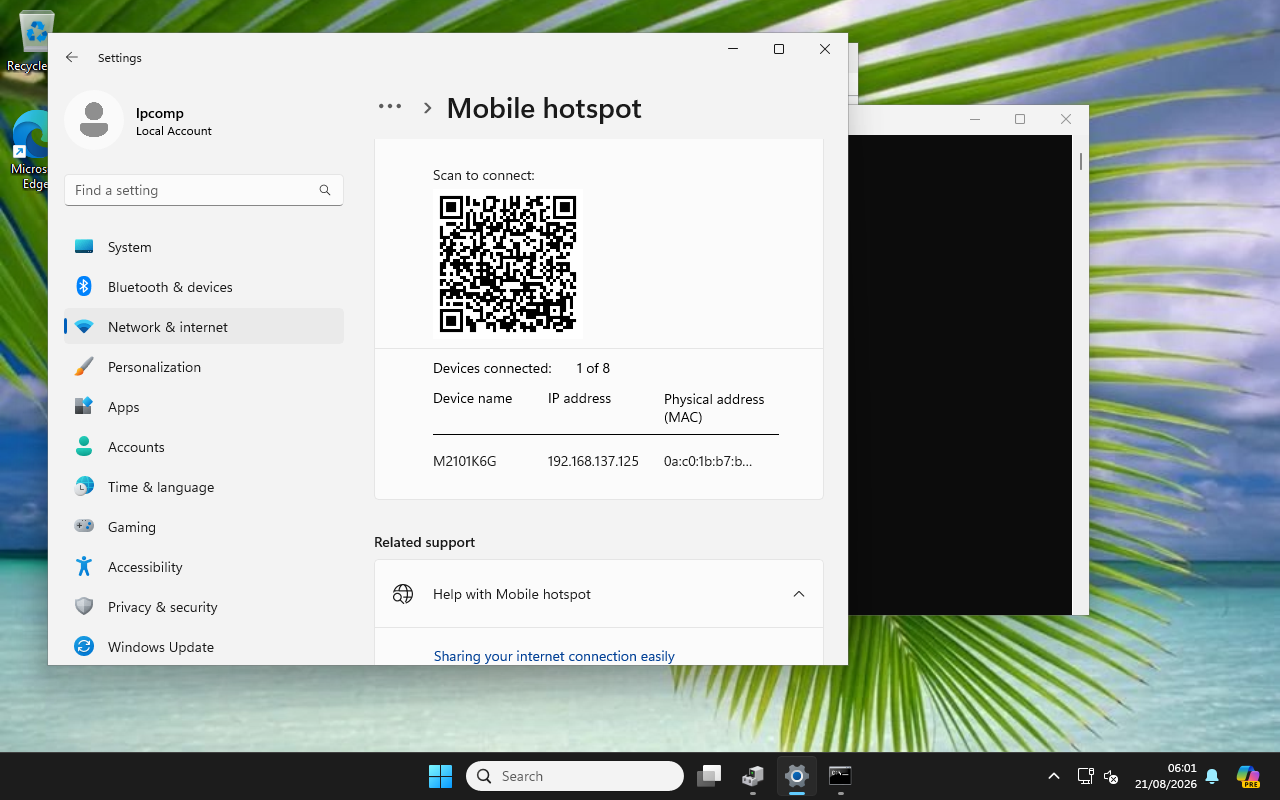
Task: Open Microsoft Edge desktop shortcut
Action: click(x=30, y=150)
